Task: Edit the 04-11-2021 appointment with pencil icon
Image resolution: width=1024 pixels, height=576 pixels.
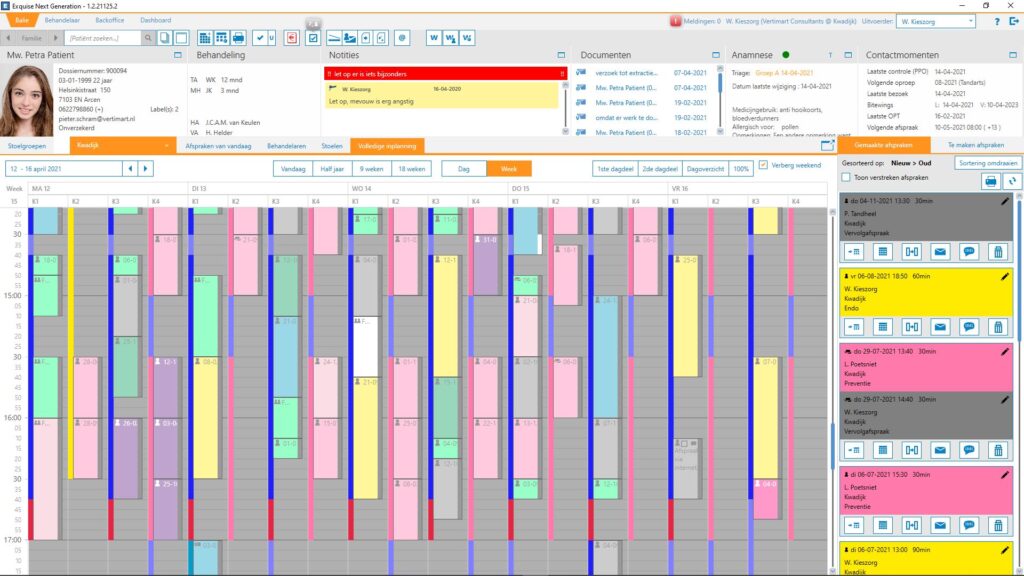Action: (1004, 201)
